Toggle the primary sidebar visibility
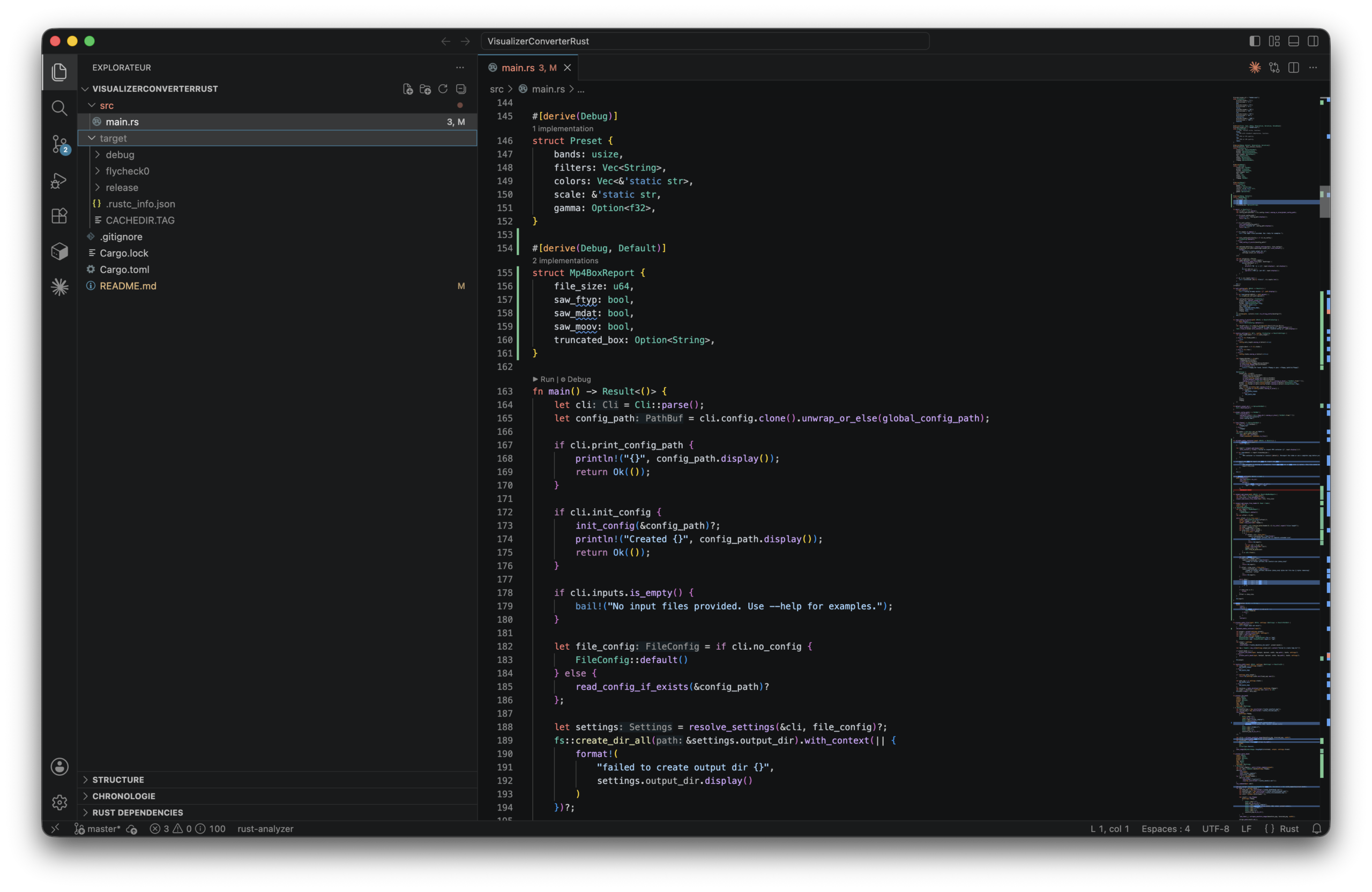 tap(1255, 41)
